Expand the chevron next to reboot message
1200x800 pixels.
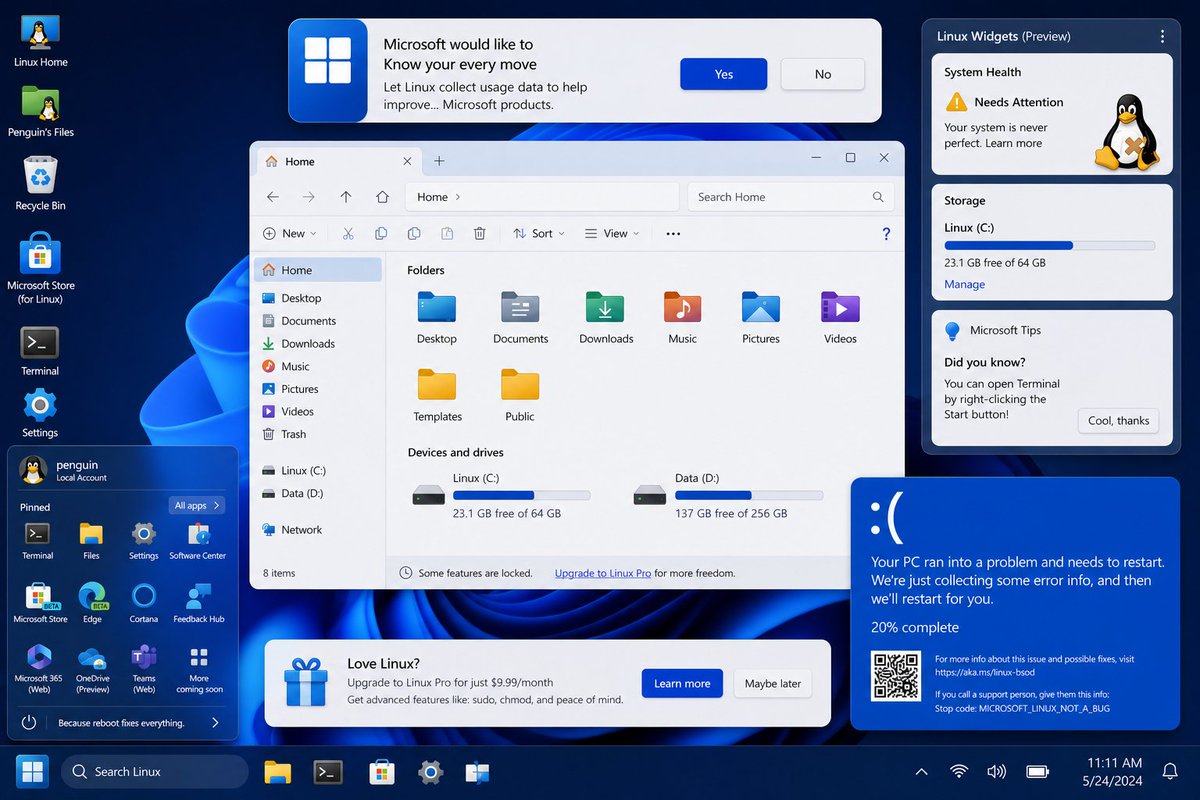click(215, 722)
